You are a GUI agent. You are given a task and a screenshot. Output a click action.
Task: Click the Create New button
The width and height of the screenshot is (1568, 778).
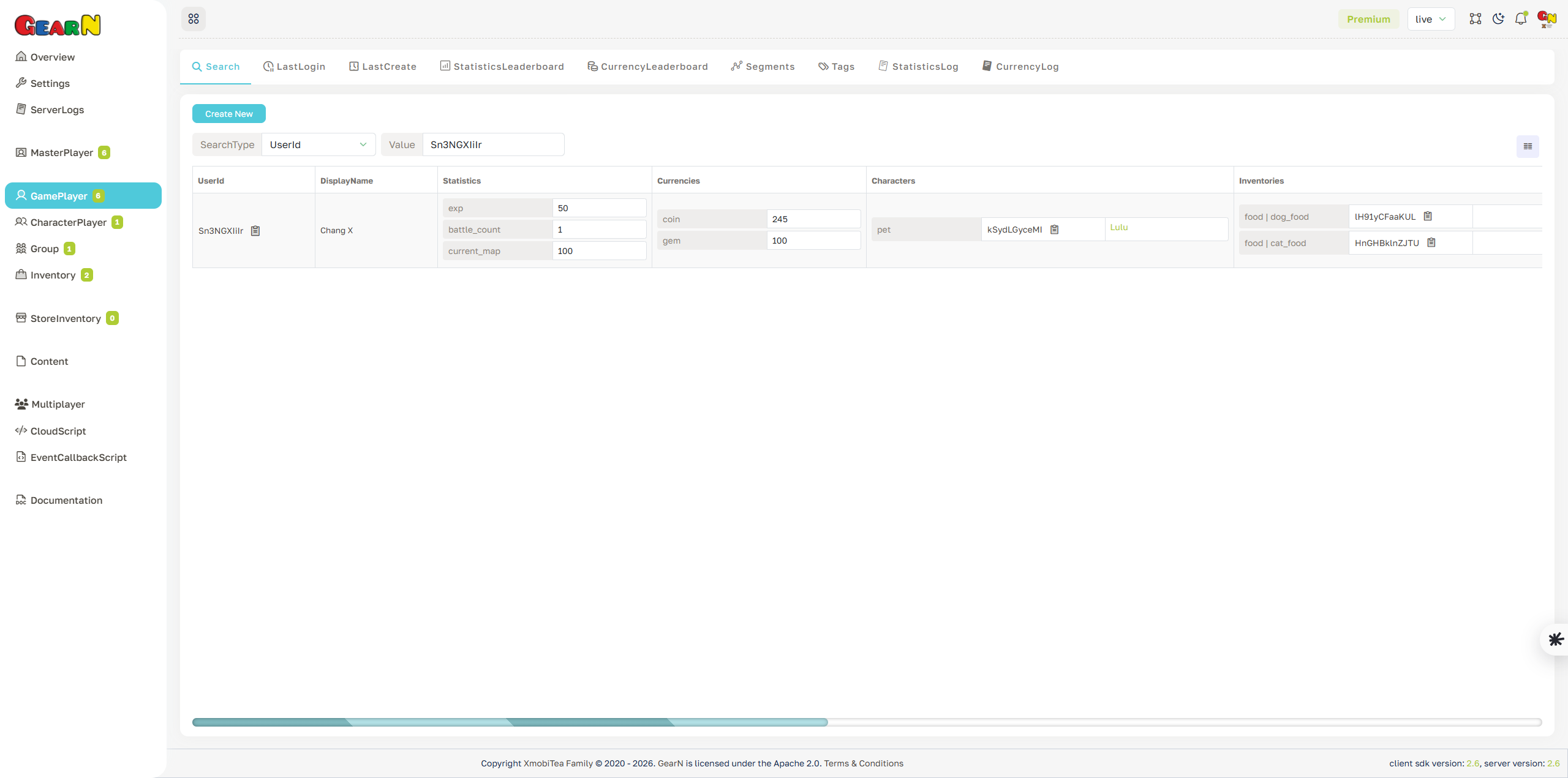point(228,113)
